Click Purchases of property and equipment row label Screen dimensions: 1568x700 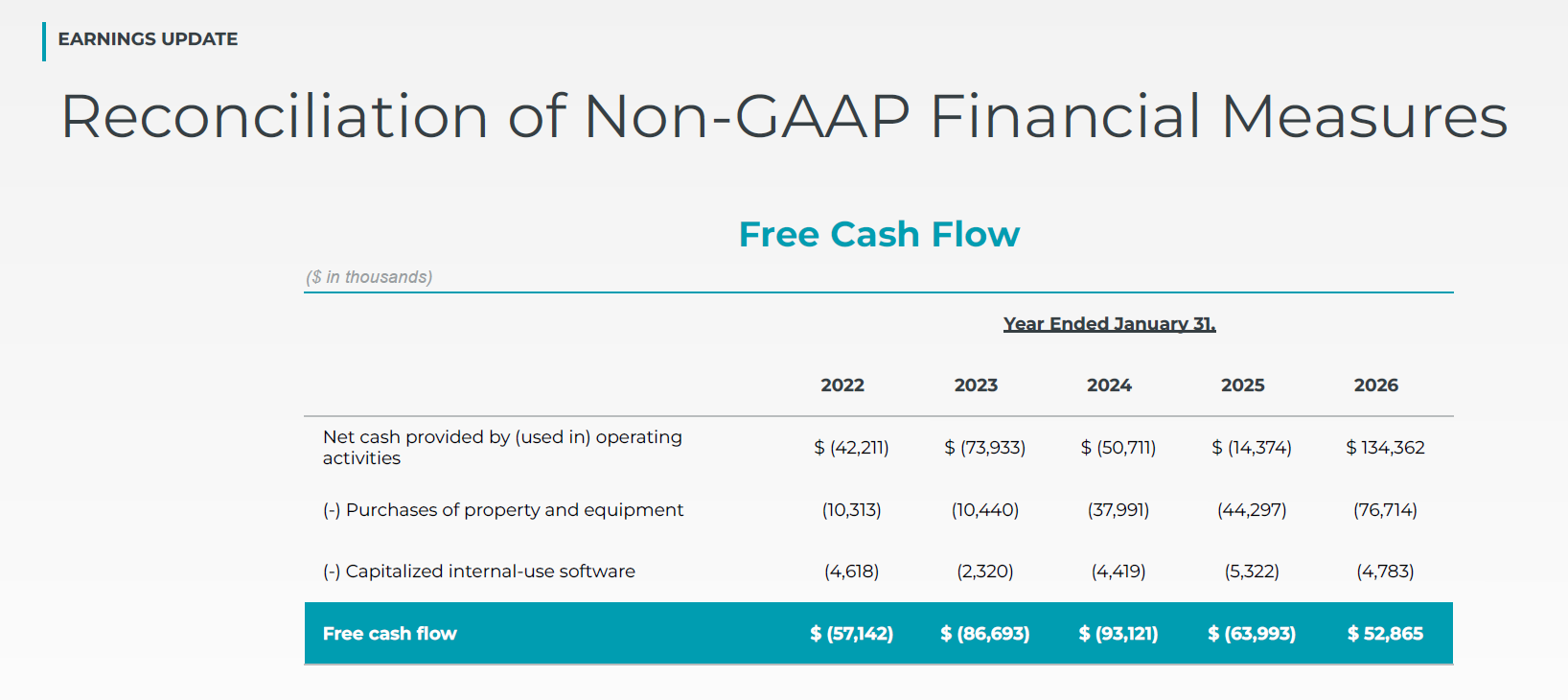[503, 510]
